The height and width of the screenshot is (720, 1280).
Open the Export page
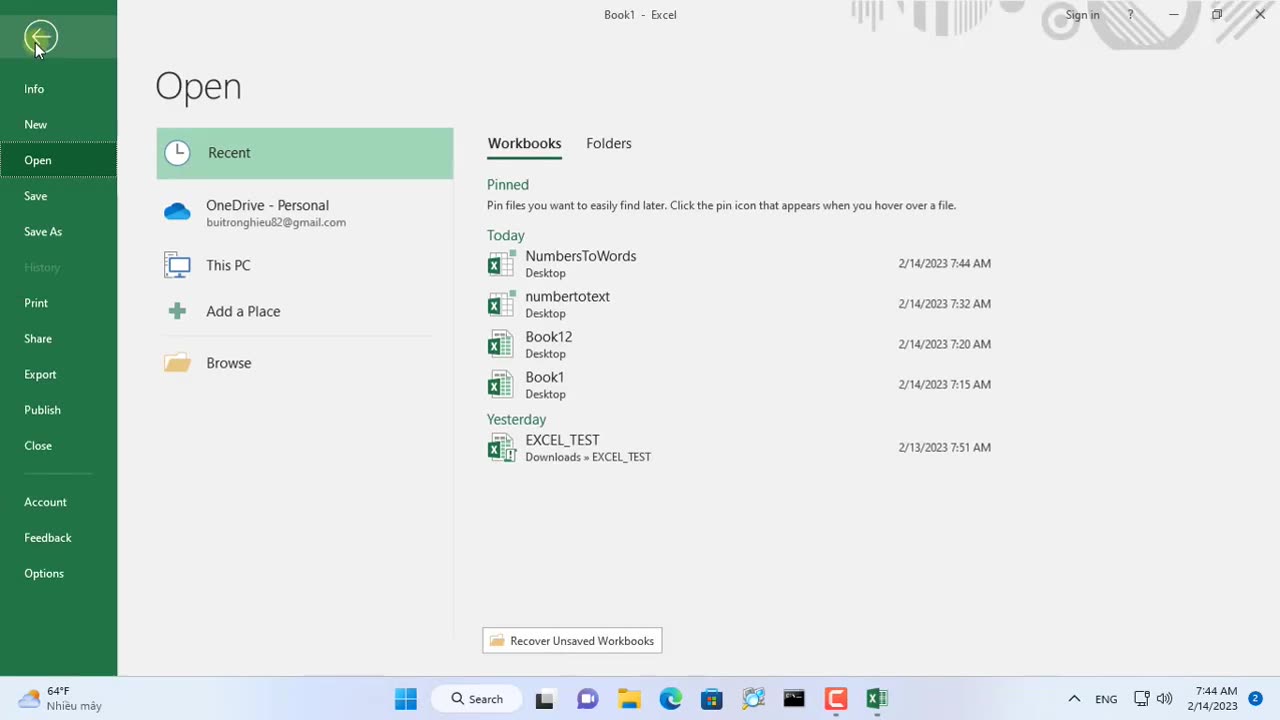point(58,374)
